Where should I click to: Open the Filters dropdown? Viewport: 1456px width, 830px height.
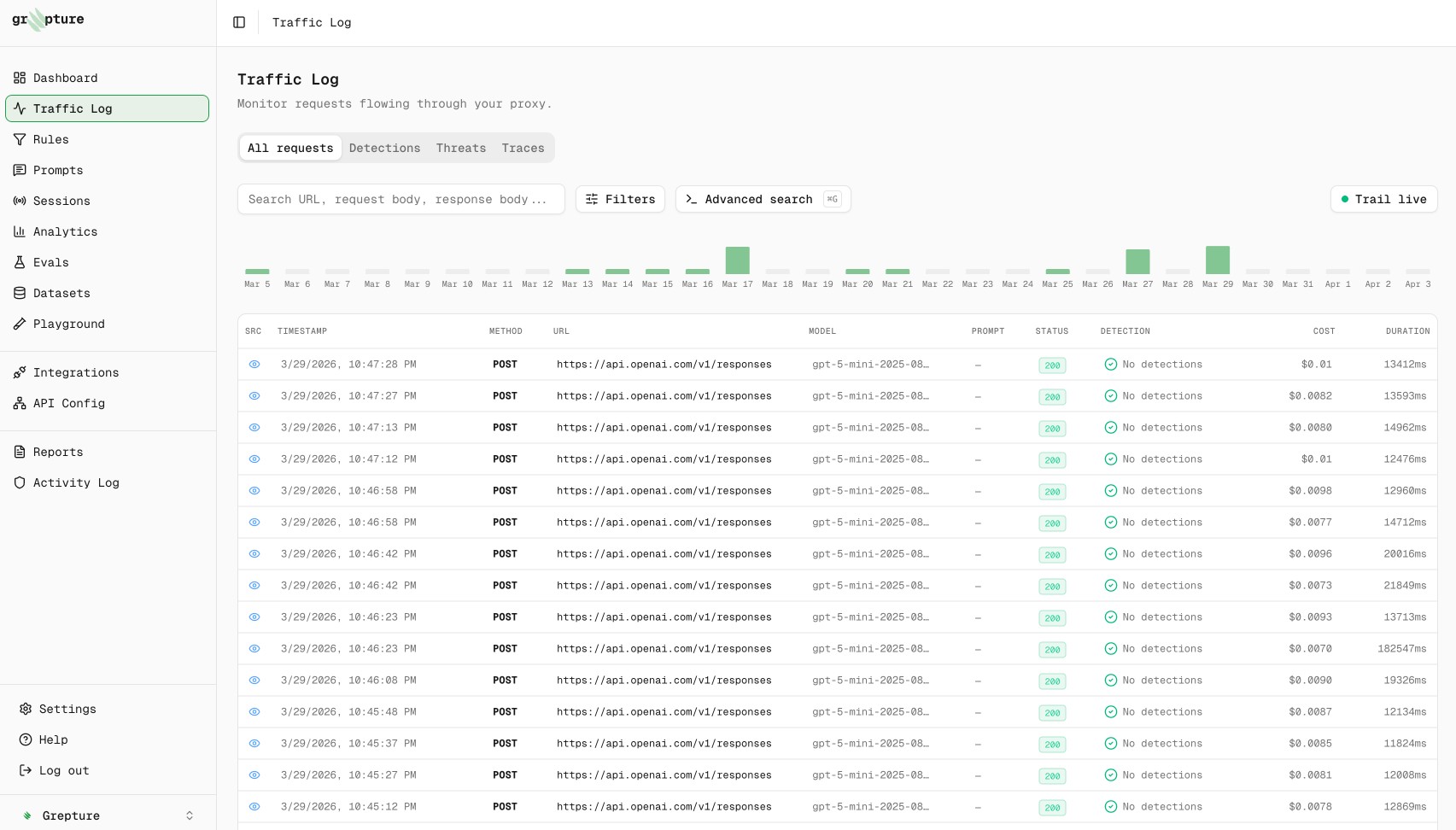(620, 199)
